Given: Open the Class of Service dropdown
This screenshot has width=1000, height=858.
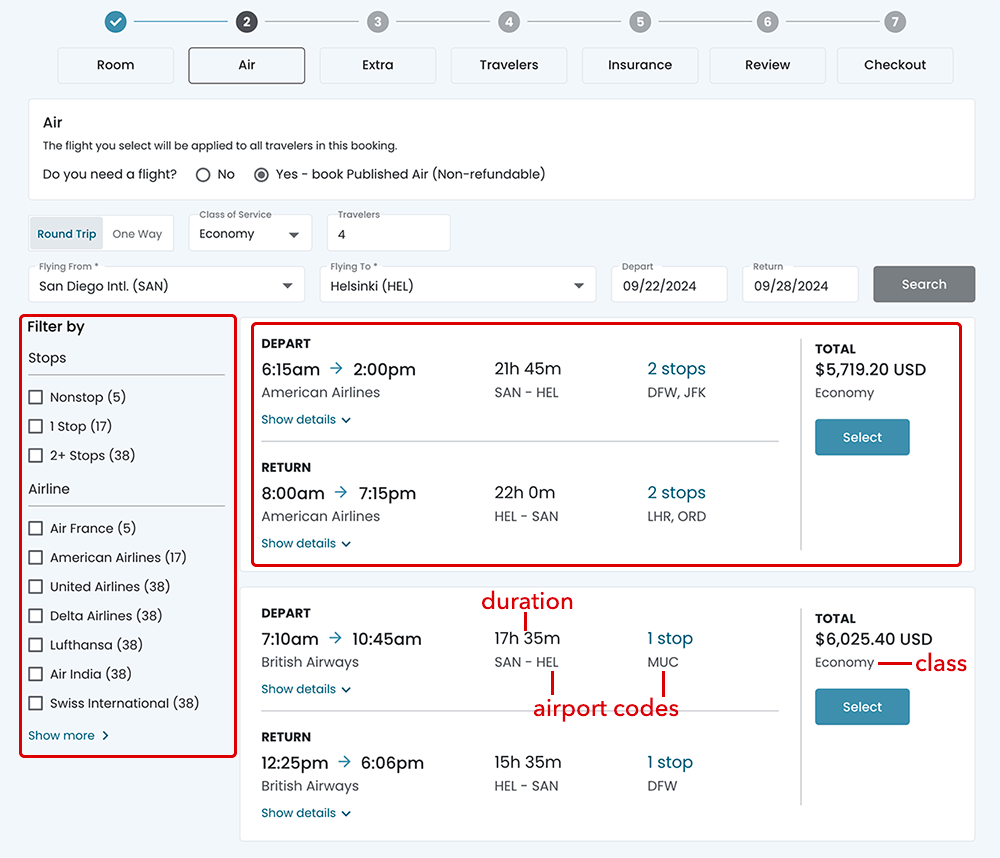Looking at the screenshot, I should pyautogui.click(x=249, y=234).
